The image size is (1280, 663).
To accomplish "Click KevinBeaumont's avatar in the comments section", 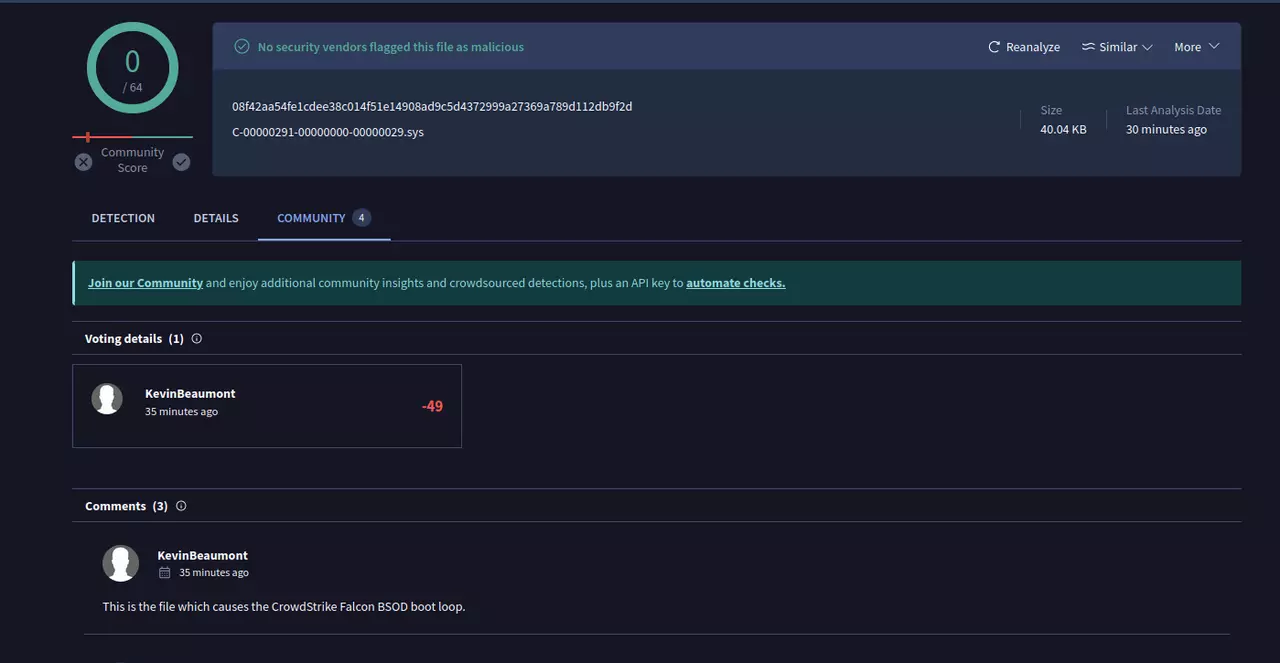I will [x=121, y=563].
